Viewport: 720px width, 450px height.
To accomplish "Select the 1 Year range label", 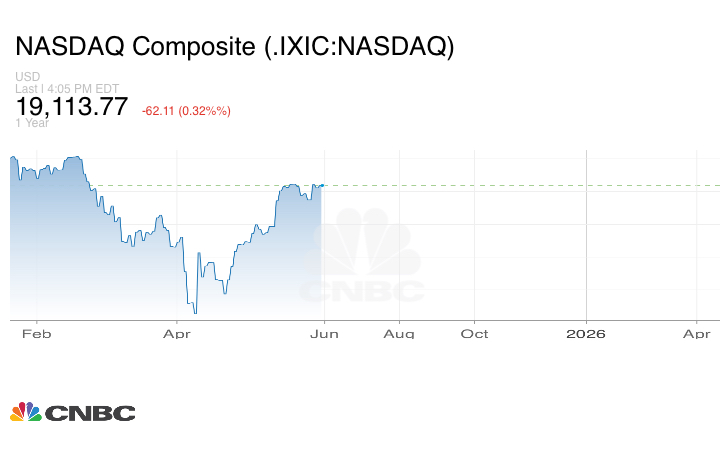I will (31, 123).
